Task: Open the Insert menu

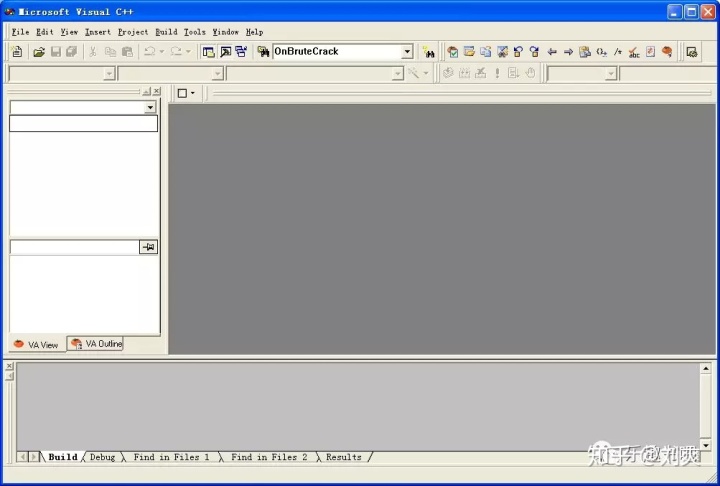Action: click(x=98, y=32)
